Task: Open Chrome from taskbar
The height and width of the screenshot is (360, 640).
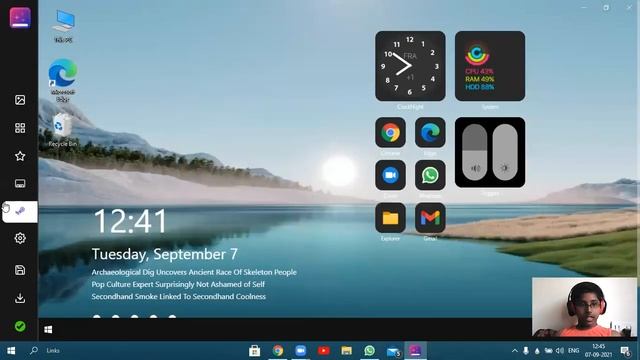Action: [x=278, y=351]
